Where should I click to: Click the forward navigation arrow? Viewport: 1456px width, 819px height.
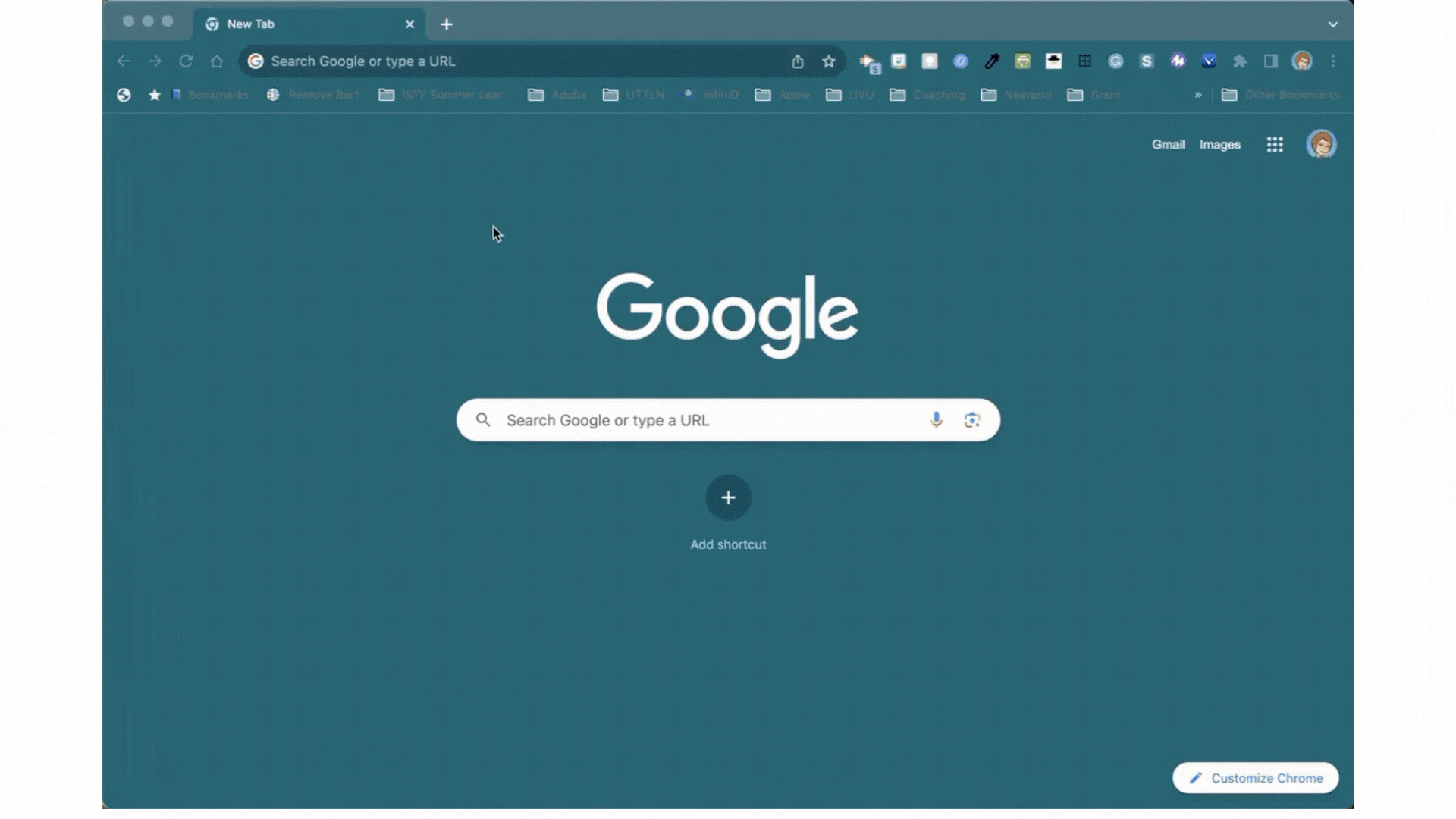[155, 61]
